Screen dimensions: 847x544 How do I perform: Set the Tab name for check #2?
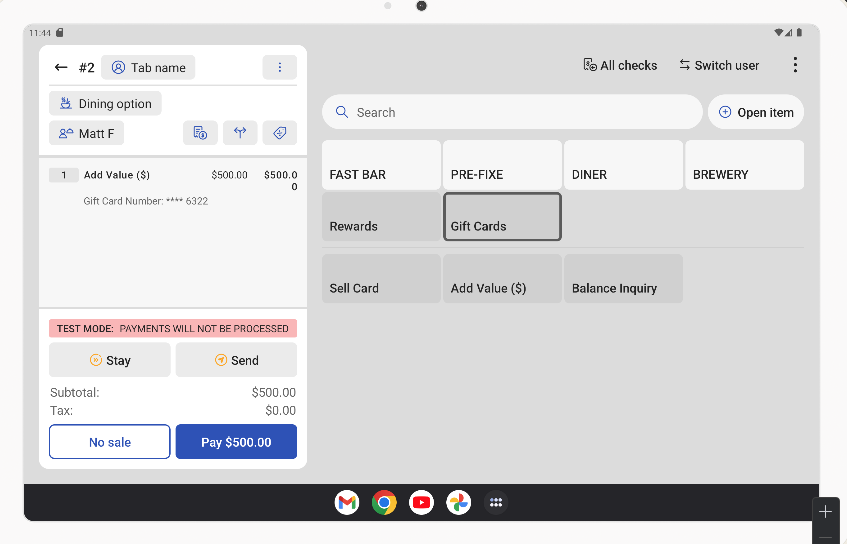pos(148,68)
